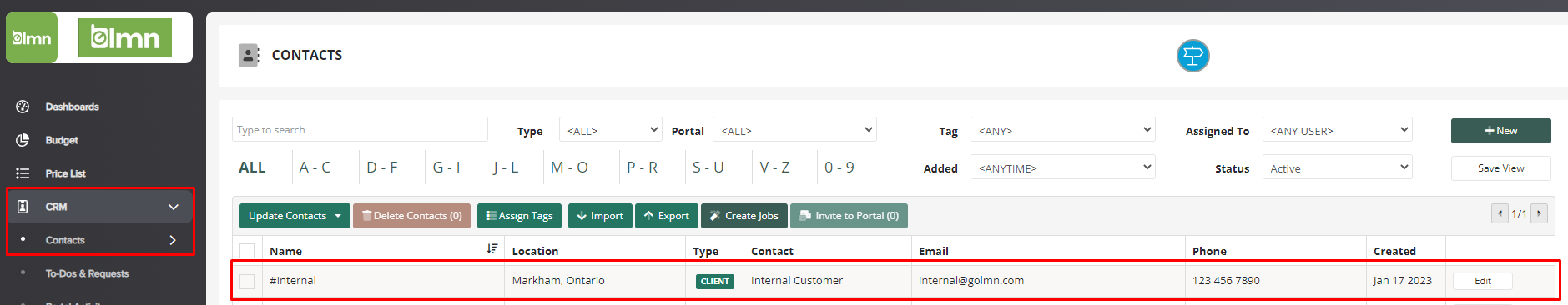This screenshot has height=305, width=1568.
Task: Check the select-all header checkbox
Action: coord(247,251)
